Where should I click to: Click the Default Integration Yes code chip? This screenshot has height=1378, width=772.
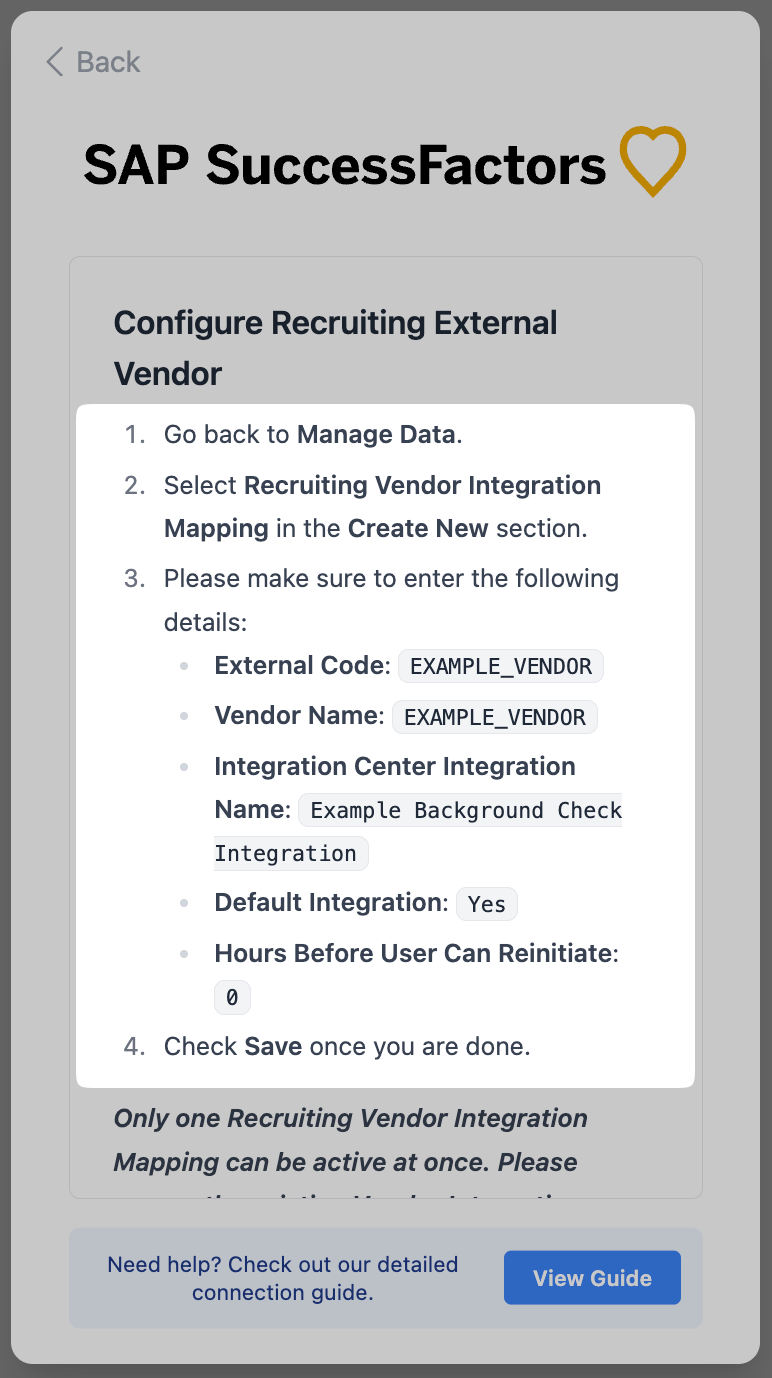(x=487, y=904)
